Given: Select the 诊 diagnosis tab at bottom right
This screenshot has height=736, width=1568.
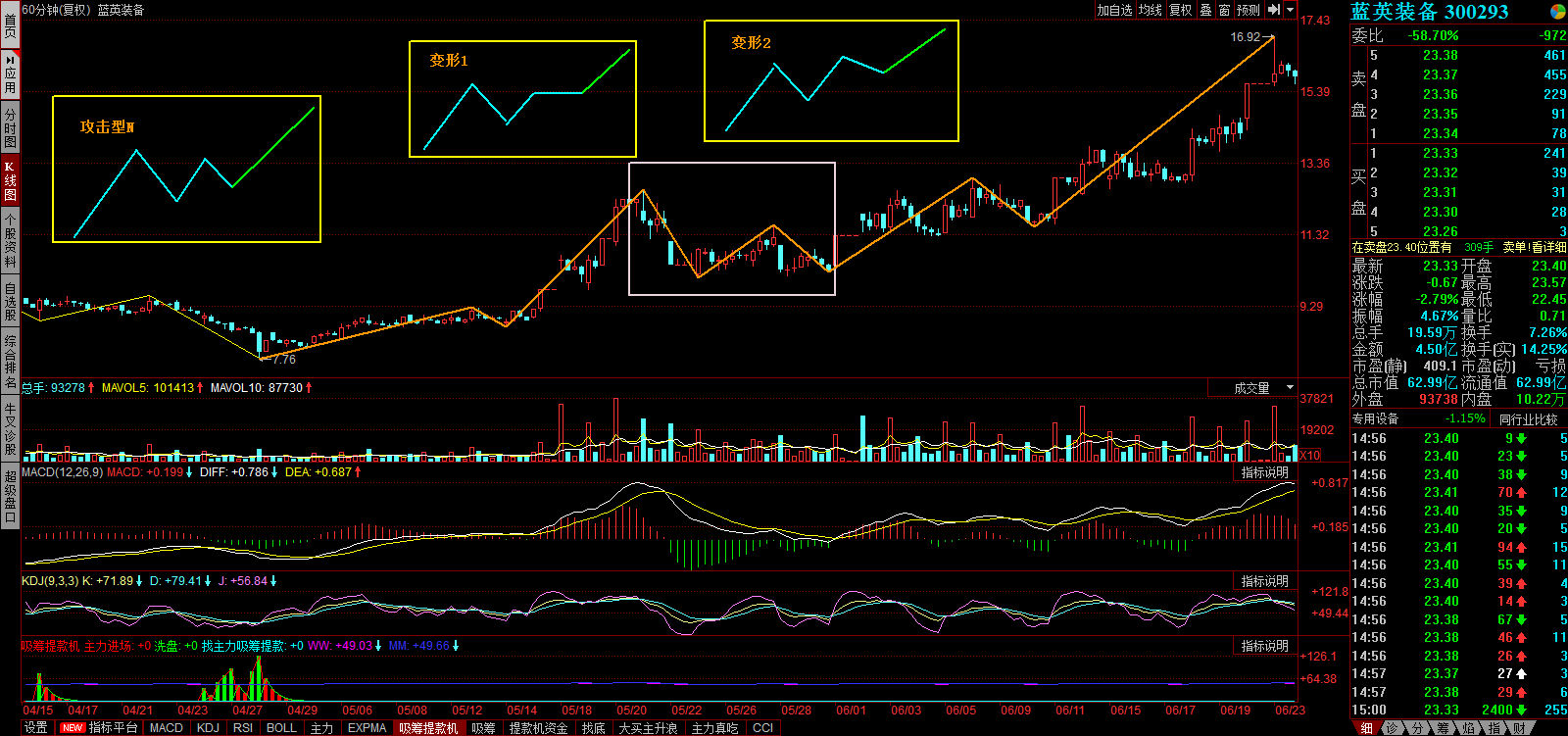Looking at the screenshot, I should [x=1392, y=728].
